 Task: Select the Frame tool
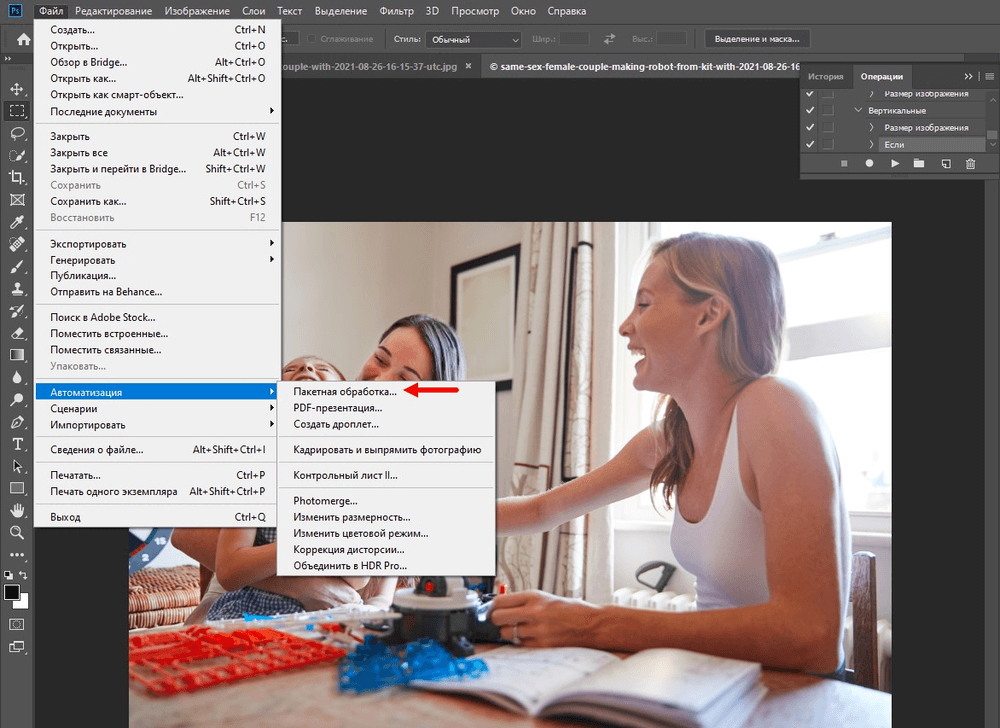[x=17, y=200]
